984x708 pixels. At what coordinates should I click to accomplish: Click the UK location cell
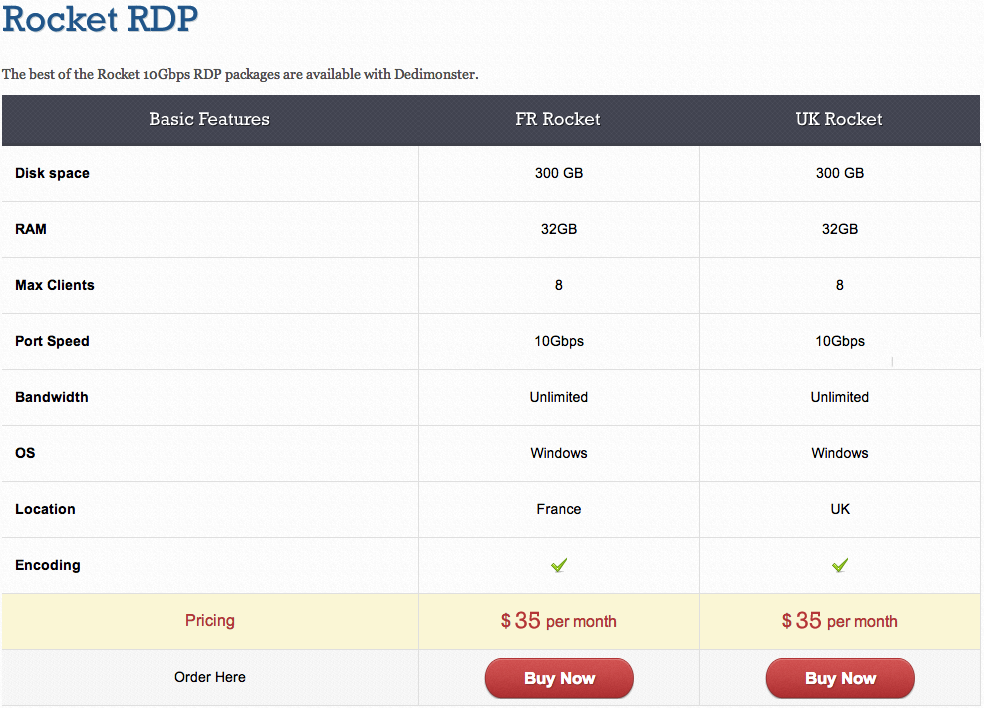[840, 509]
